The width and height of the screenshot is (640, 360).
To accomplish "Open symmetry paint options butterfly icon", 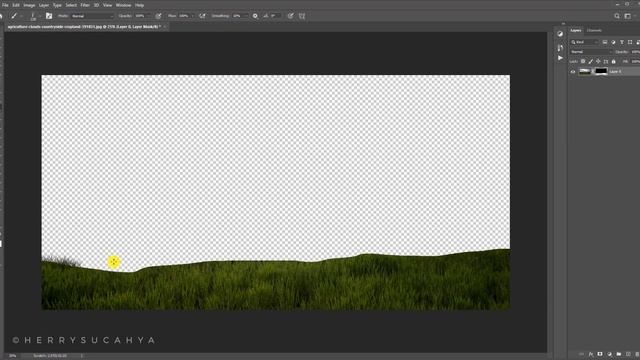I will tap(302, 16).
